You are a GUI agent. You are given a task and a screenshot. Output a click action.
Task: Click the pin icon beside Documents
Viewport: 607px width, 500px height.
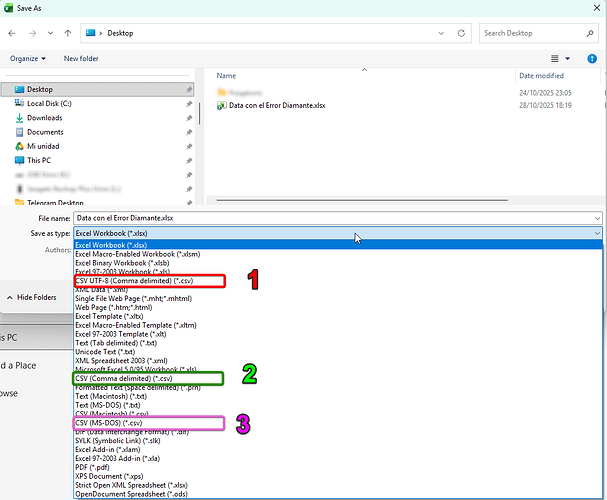pos(189,132)
